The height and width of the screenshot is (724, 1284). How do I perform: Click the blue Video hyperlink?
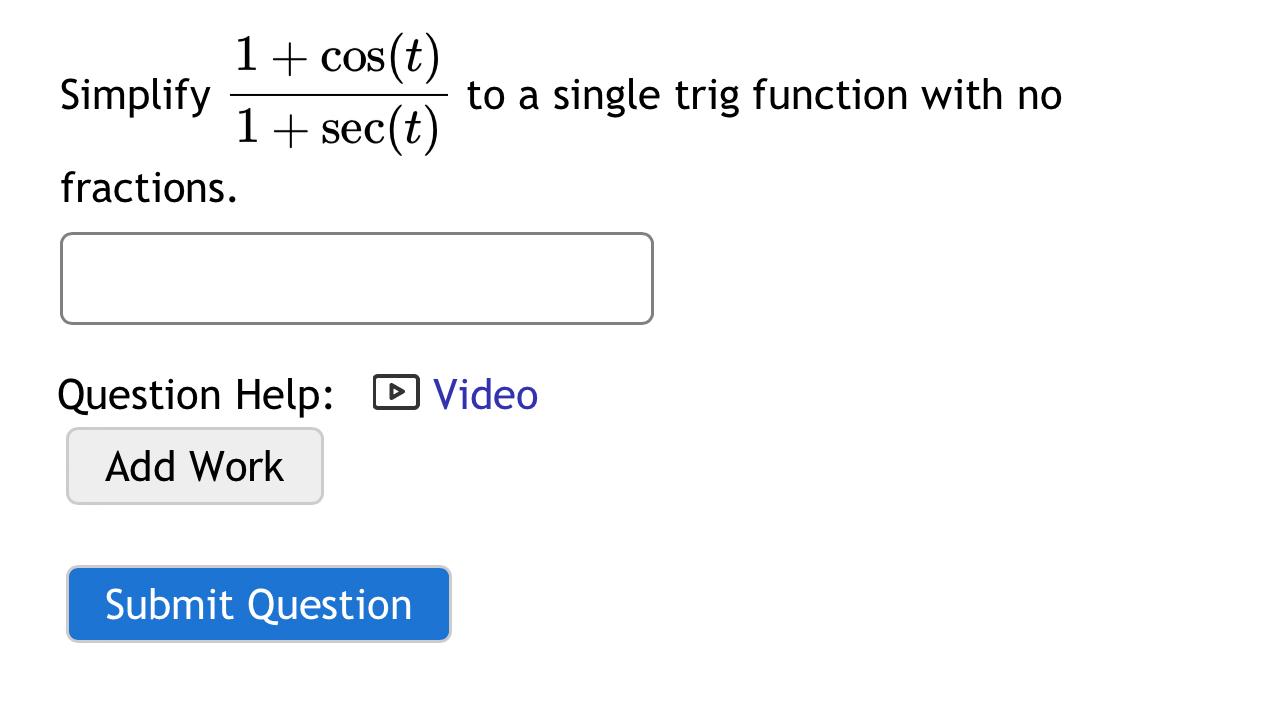click(x=485, y=394)
